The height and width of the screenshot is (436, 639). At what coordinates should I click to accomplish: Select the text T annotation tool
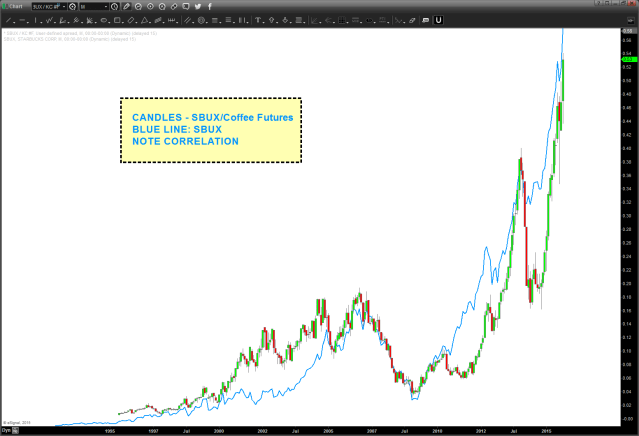[x=258, y=20]
